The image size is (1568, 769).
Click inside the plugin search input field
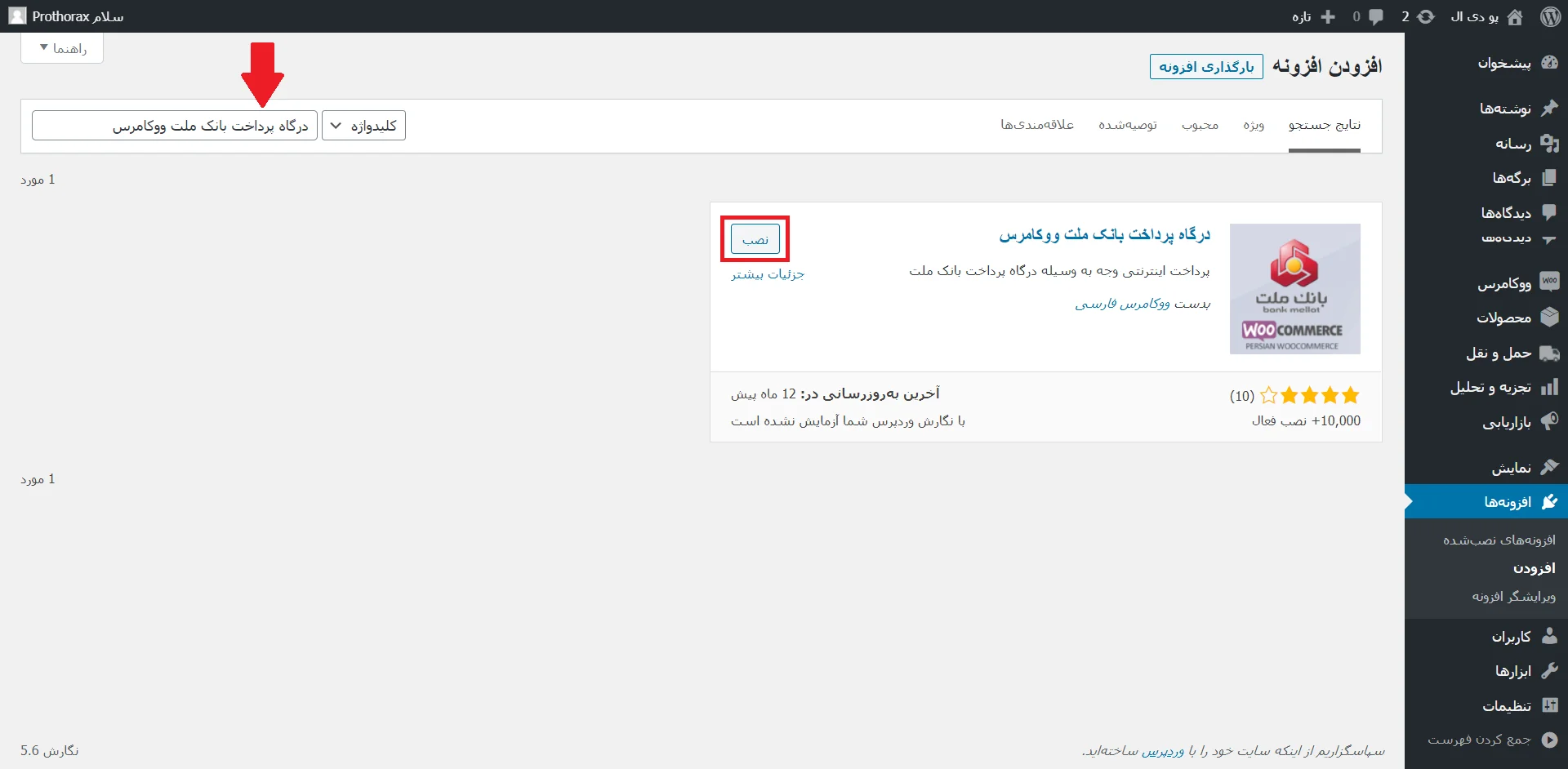coord(173,125)
